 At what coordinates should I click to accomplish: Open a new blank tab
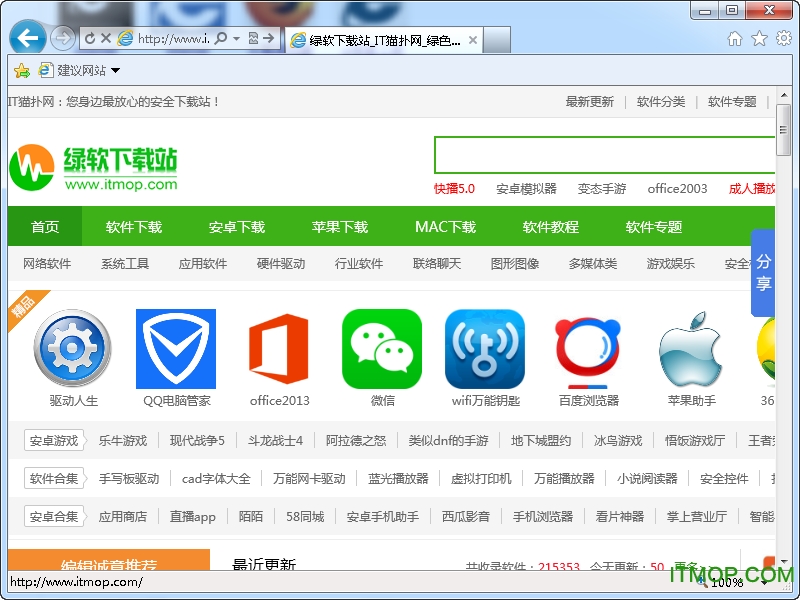point(496,40)
